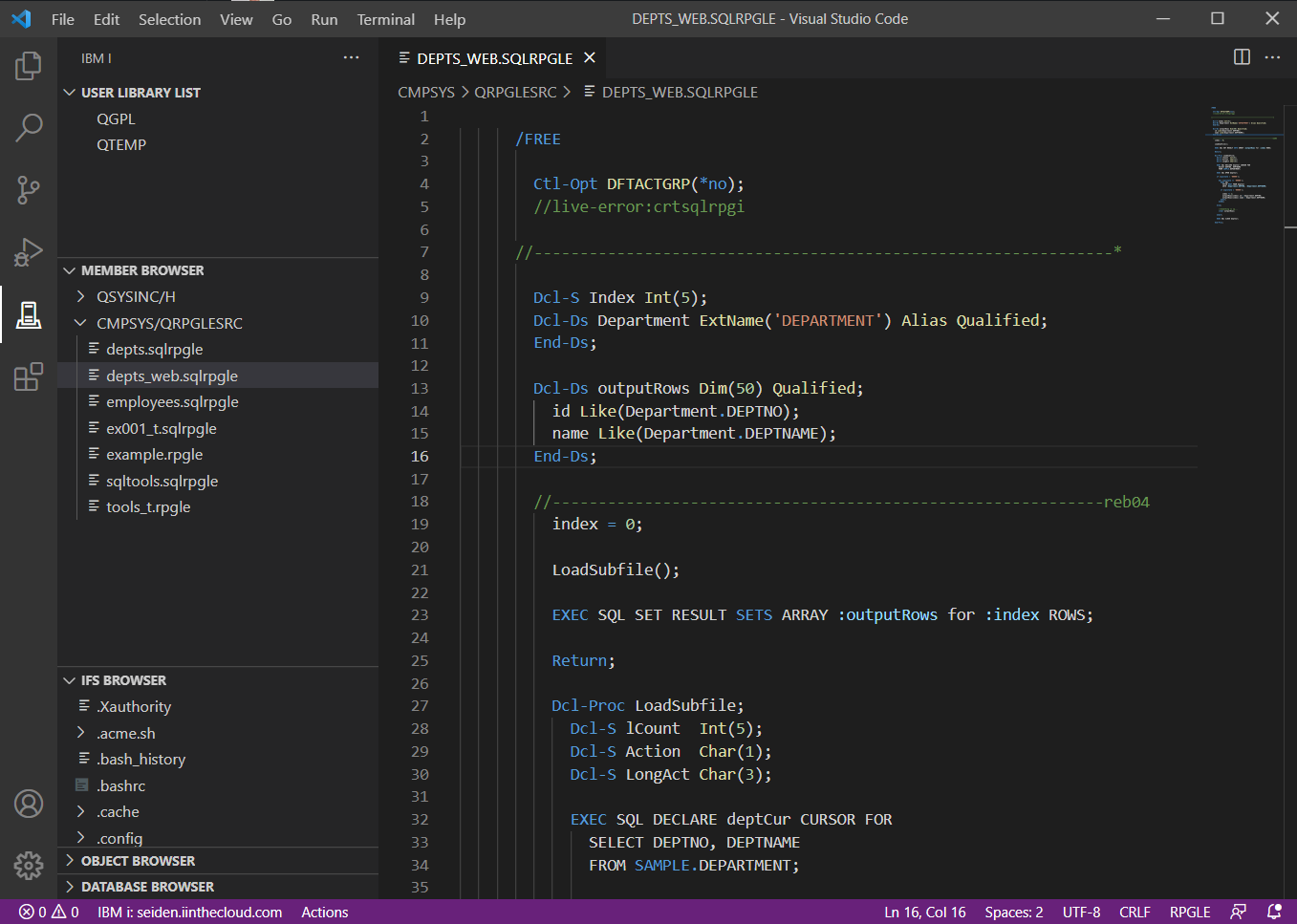Open the Search view in the activity bar
Viewport: 1297px width, 924px height.
[29, 127]
